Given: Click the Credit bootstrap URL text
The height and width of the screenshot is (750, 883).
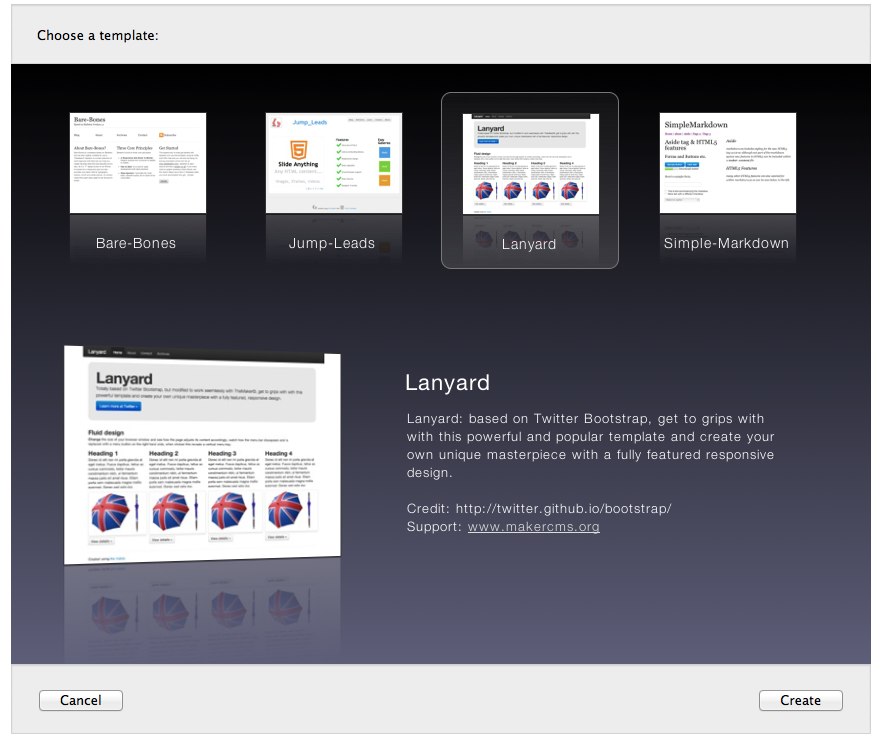Looking at the screenshot, I should pyautogui.click(x=563, y=508).
